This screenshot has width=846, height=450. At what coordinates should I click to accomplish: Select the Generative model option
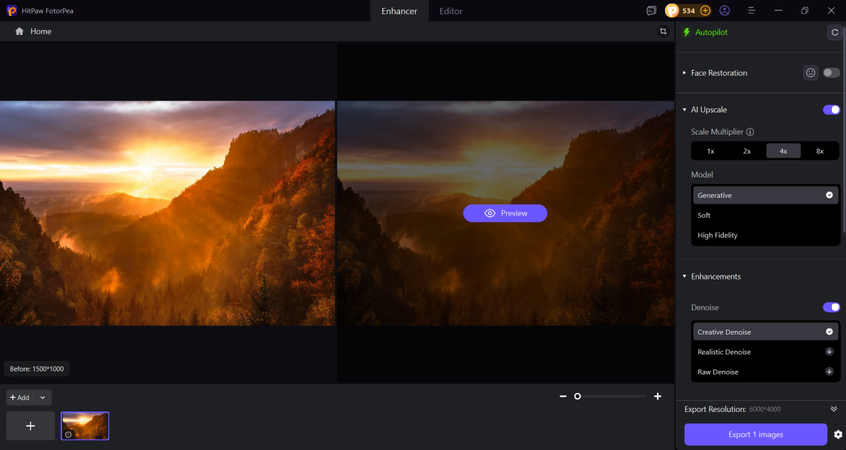pyautogui.click(x=765, y=195)
